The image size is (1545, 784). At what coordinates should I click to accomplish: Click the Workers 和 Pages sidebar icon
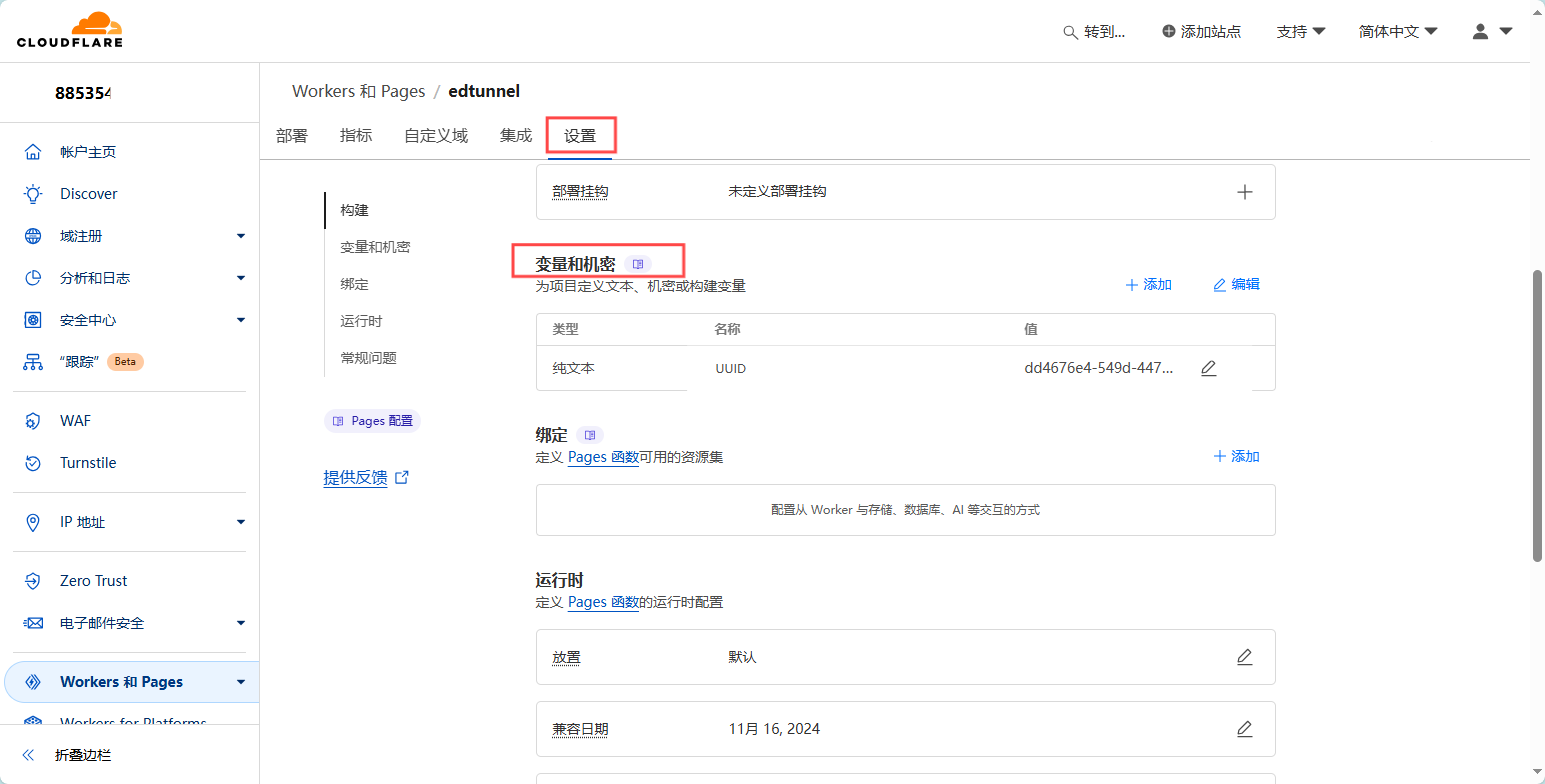pos(33,682)
